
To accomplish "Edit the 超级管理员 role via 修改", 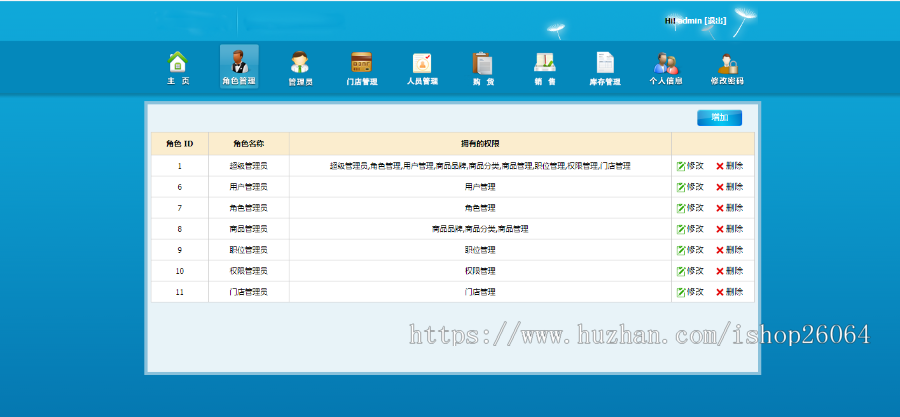I will coord(690,166).
